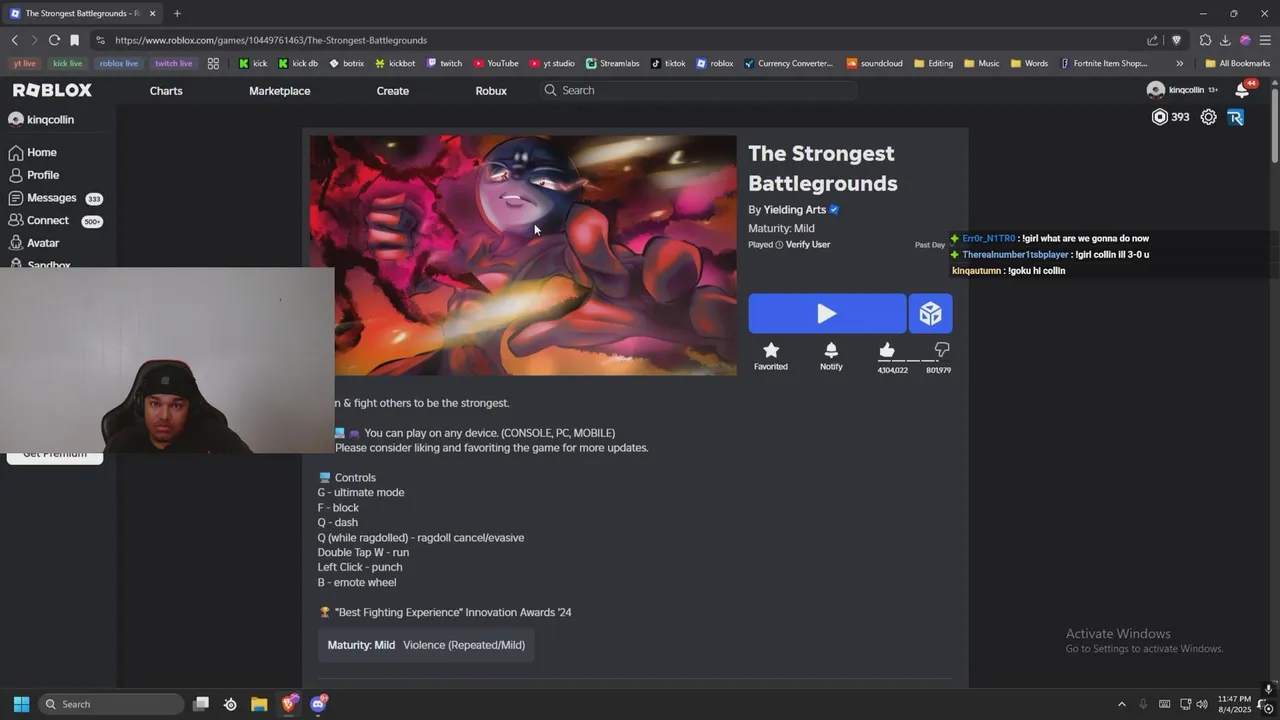Open the kick live bookmark
1280x720 pixels.
tap(68, 63)
